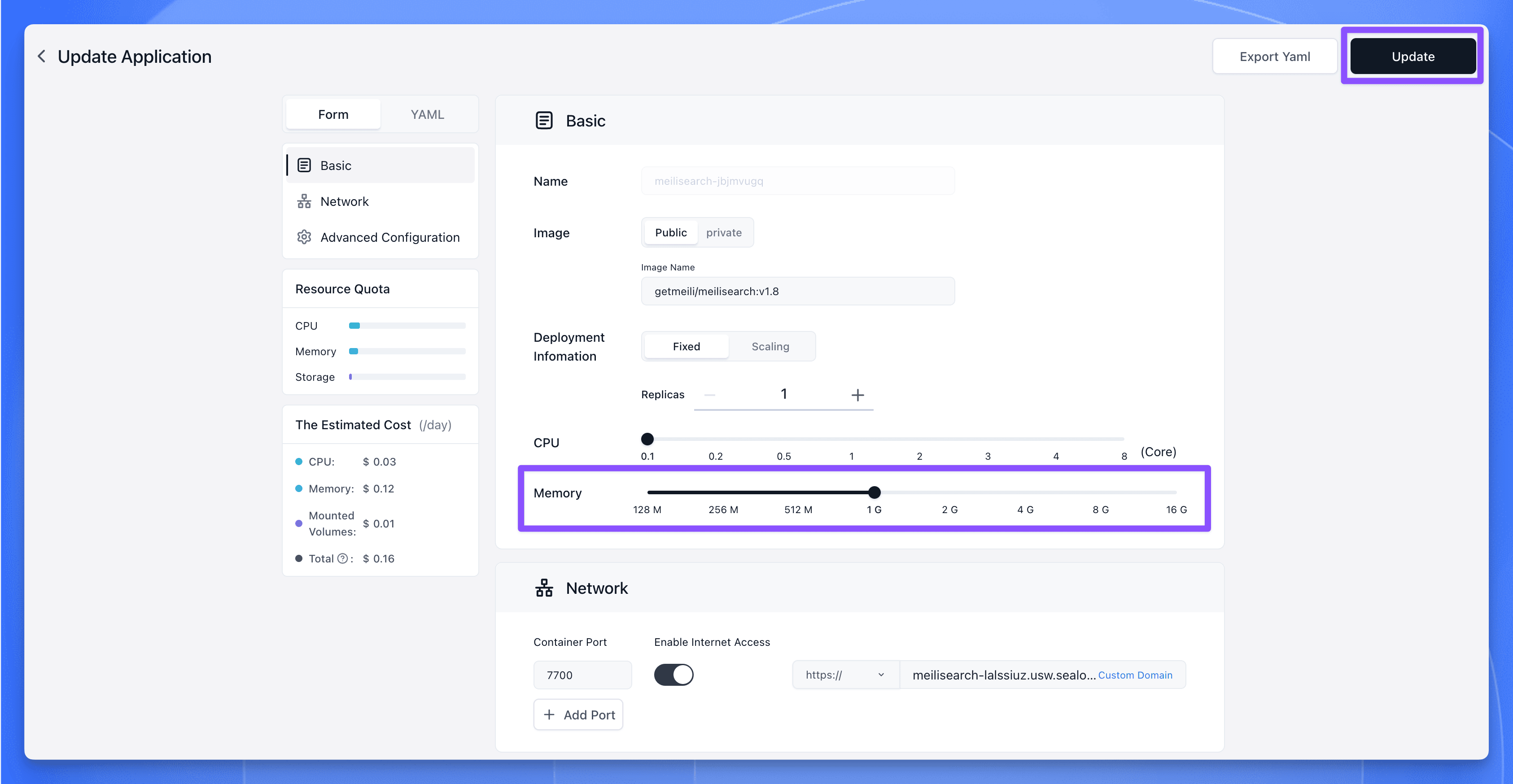Click the help icon next to Total cost

tap(343, 558)
